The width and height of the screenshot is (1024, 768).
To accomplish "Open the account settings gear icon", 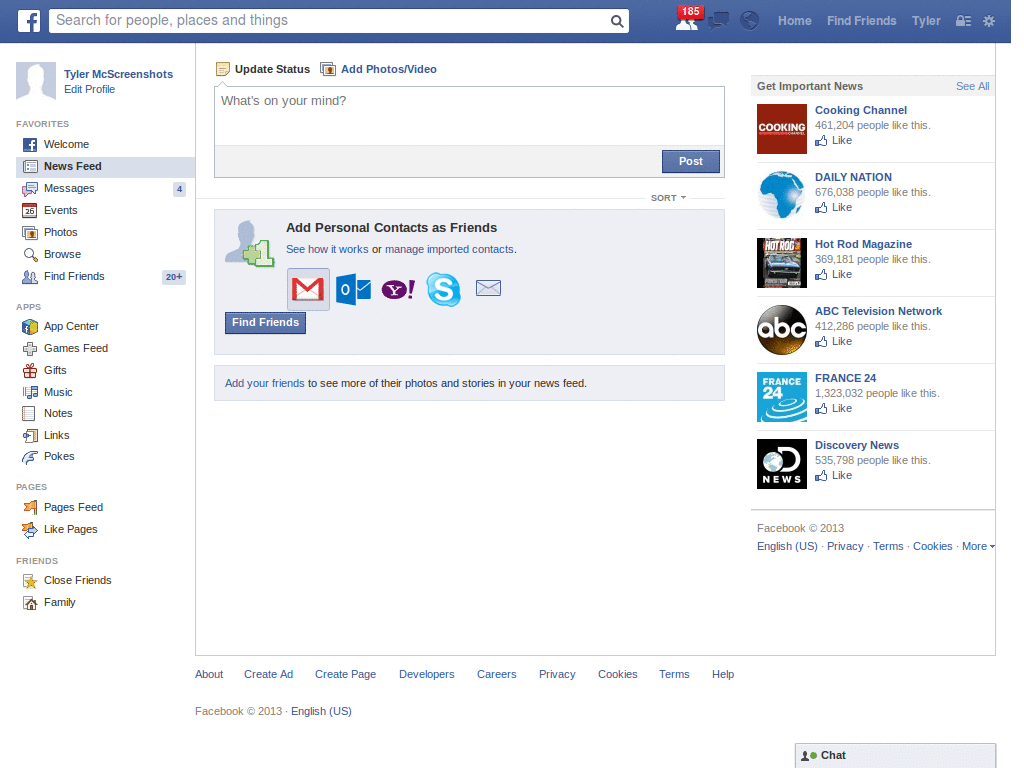I will pyautogui.click(x=989, y=21).
